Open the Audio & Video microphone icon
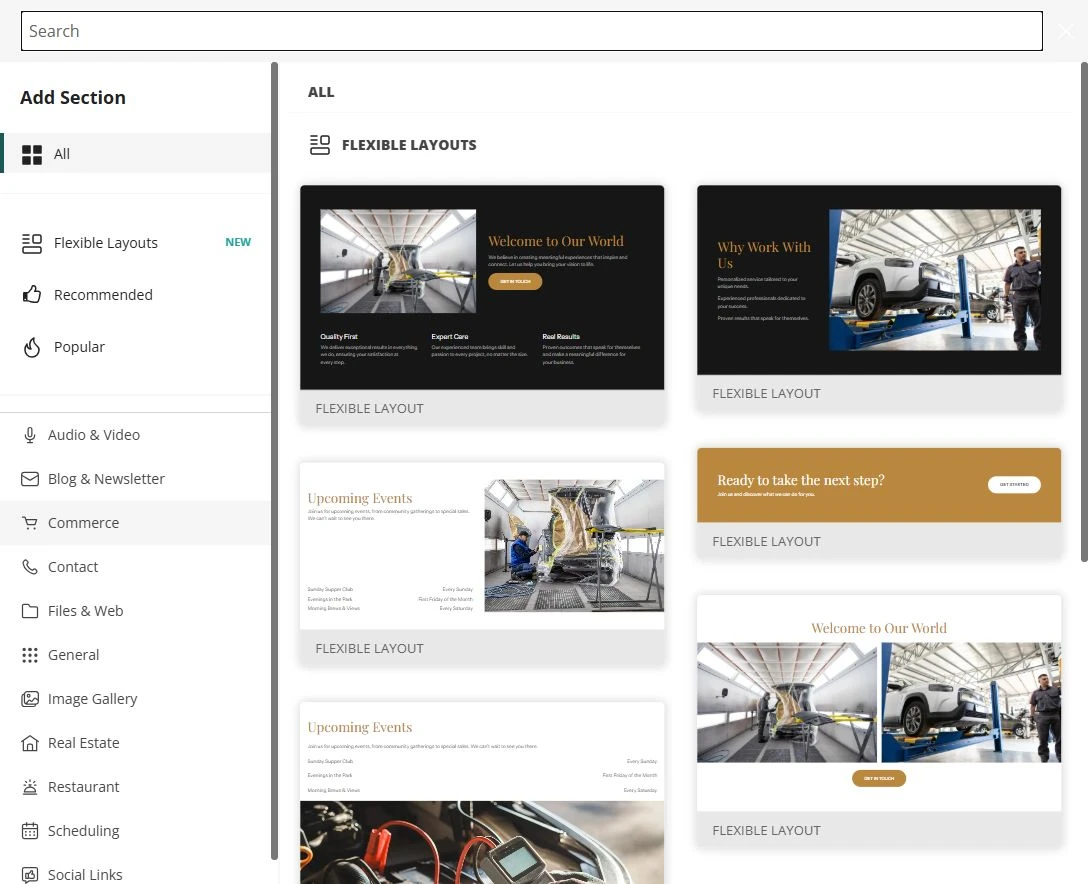 [x=30, y=435]
